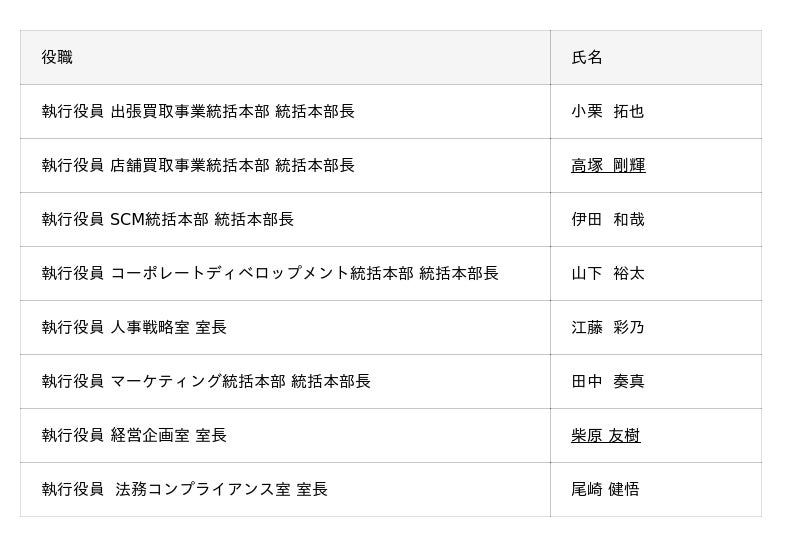Click the 人事戦略室 室長 role cell
800x547 pixels.
coord(168,328)
